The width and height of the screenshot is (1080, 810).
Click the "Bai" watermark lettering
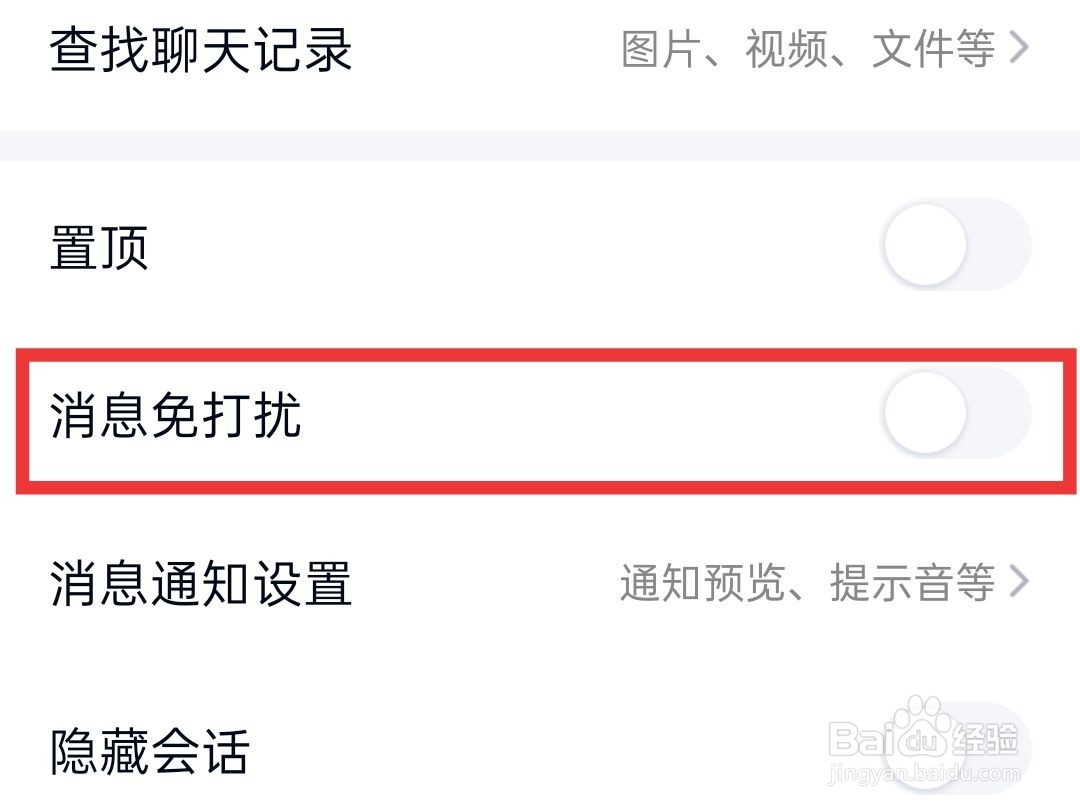pos(860,740)
